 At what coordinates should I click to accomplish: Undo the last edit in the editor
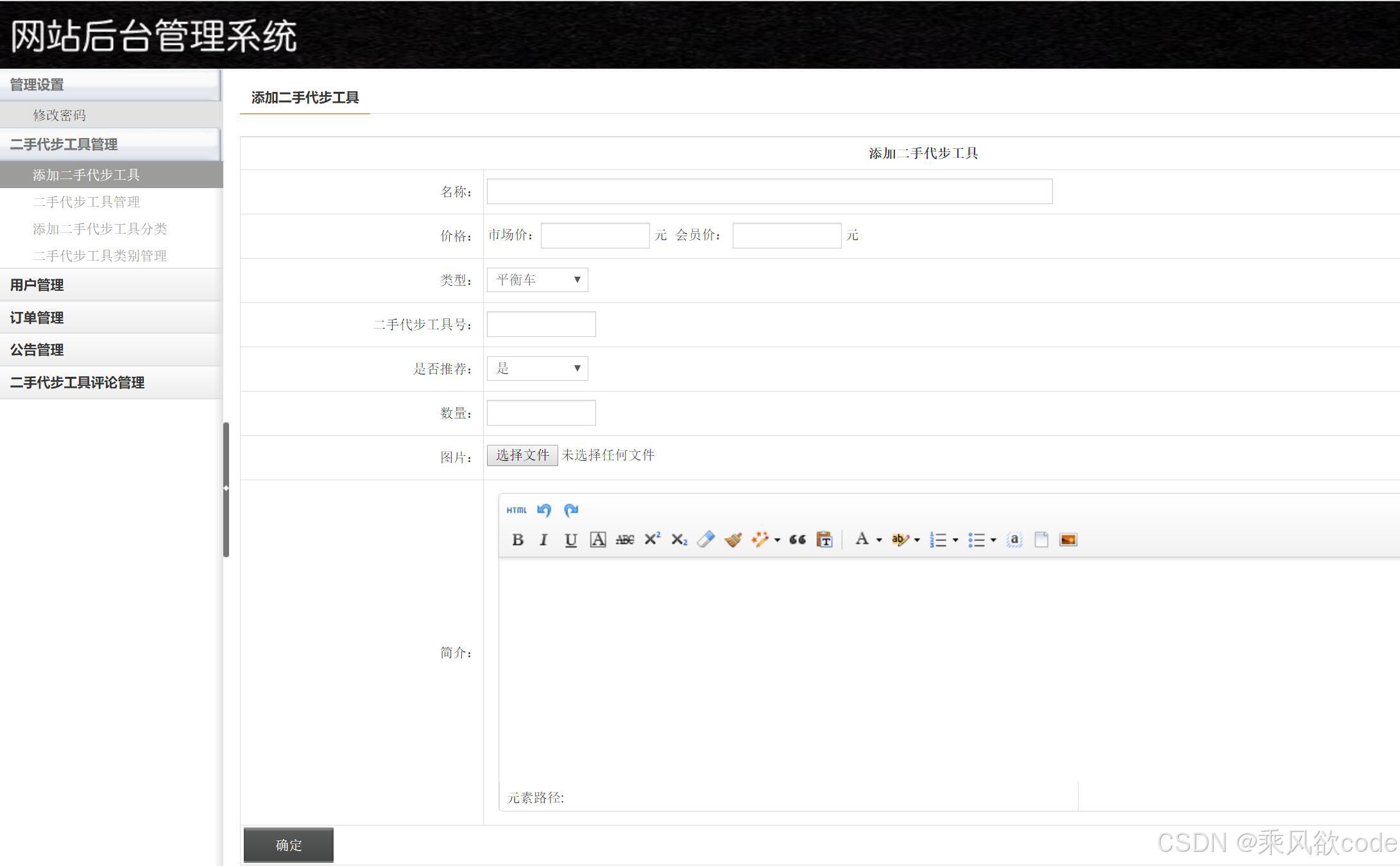click(x=544, y=510)
